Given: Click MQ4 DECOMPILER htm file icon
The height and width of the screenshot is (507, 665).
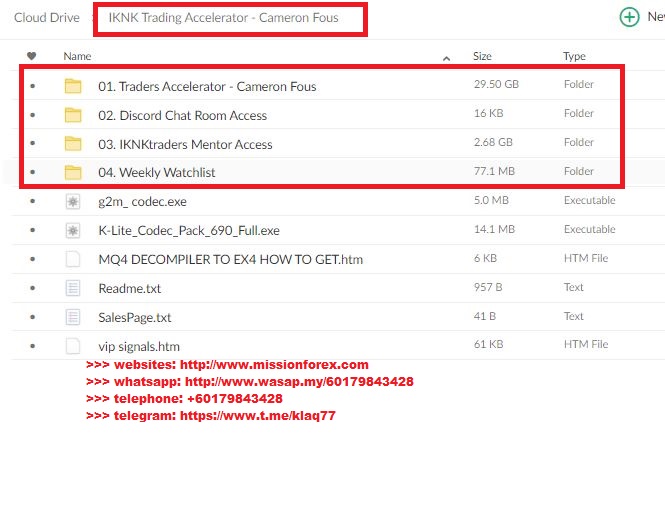Looking at the screenshot, I should tap(73, 259).
